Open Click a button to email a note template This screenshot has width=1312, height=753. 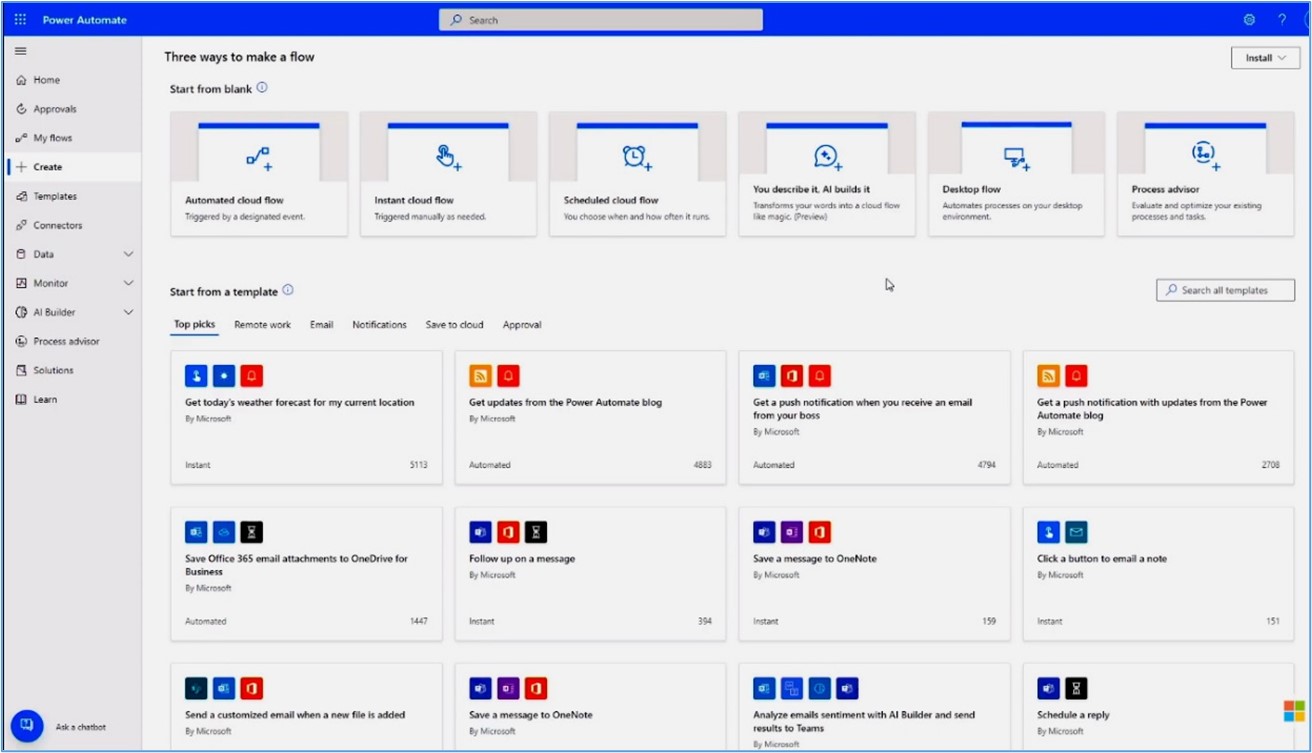(x=1158, y=573)
